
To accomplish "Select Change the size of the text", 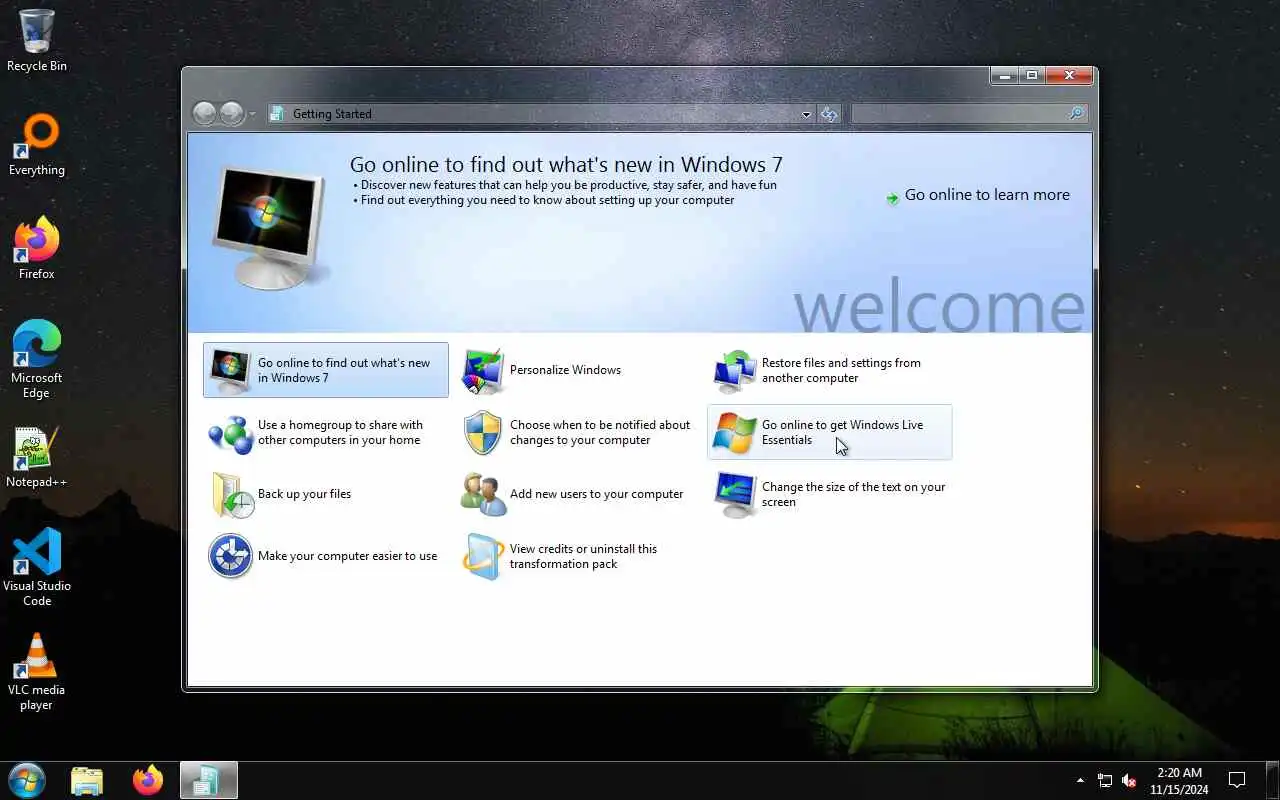I will (853, 494).
